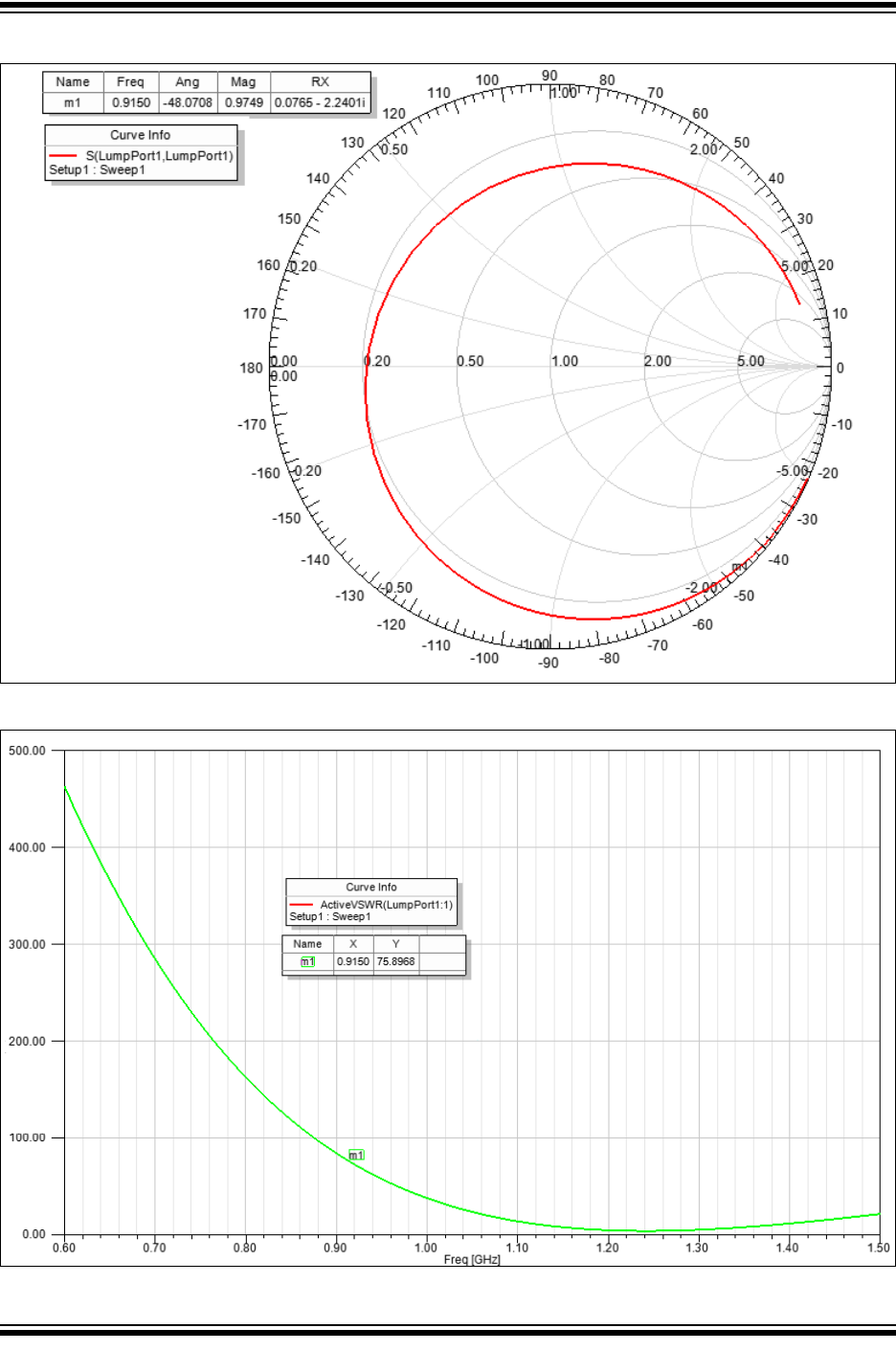Select the 0.0765 - 2.2401i impedance value
Viewport: 896px width, 1351px height.
[320, 102]
